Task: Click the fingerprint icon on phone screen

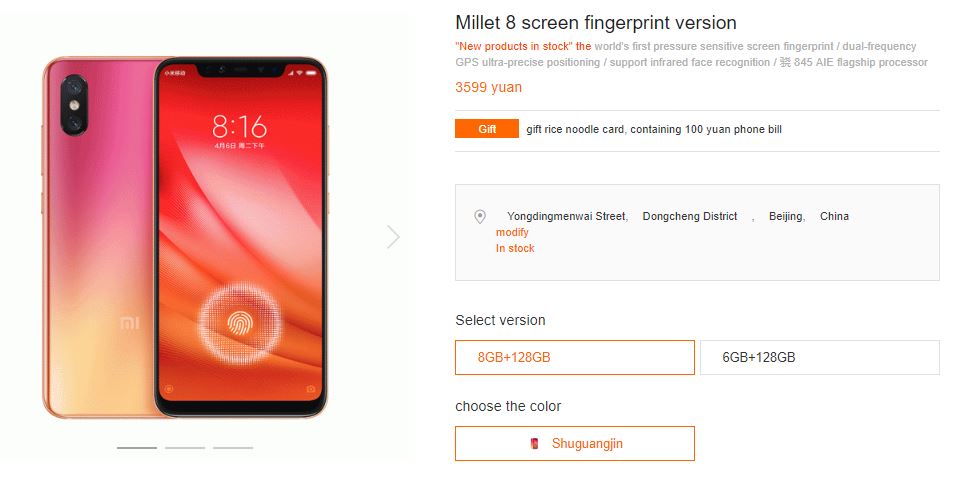Action: click(x=240, y=323)
